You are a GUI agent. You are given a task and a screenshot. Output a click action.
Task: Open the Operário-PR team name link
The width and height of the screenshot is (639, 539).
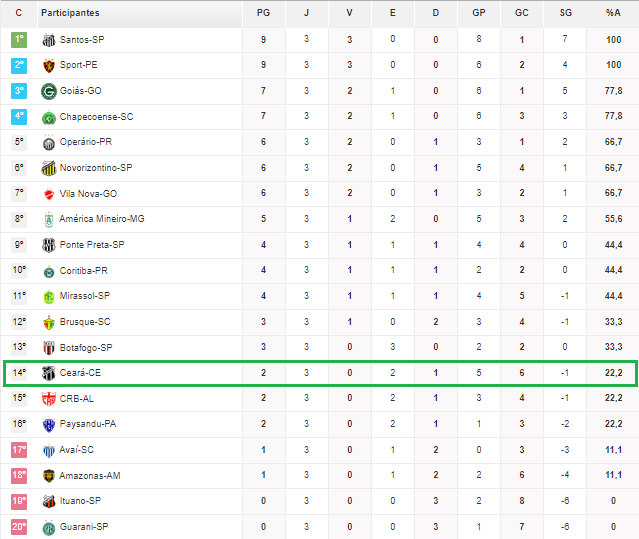click(86, 142)
